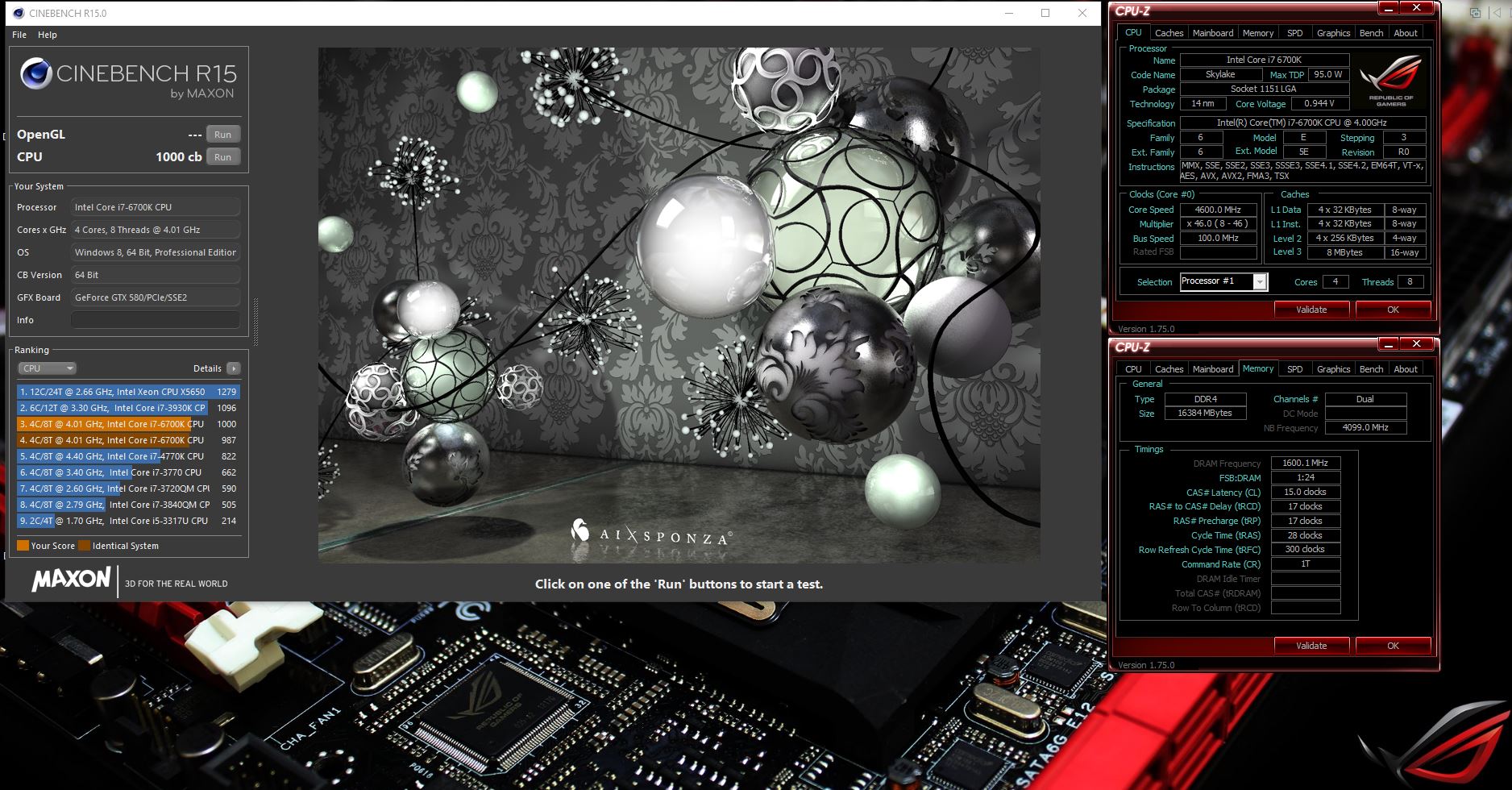Open Graphics tab in bottom CPU-Z

(1333, 369)
